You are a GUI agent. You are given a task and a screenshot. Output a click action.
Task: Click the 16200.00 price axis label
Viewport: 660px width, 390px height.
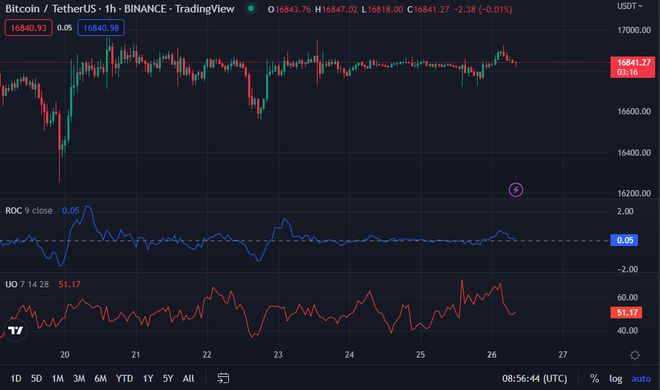click(x=634, y=194)
